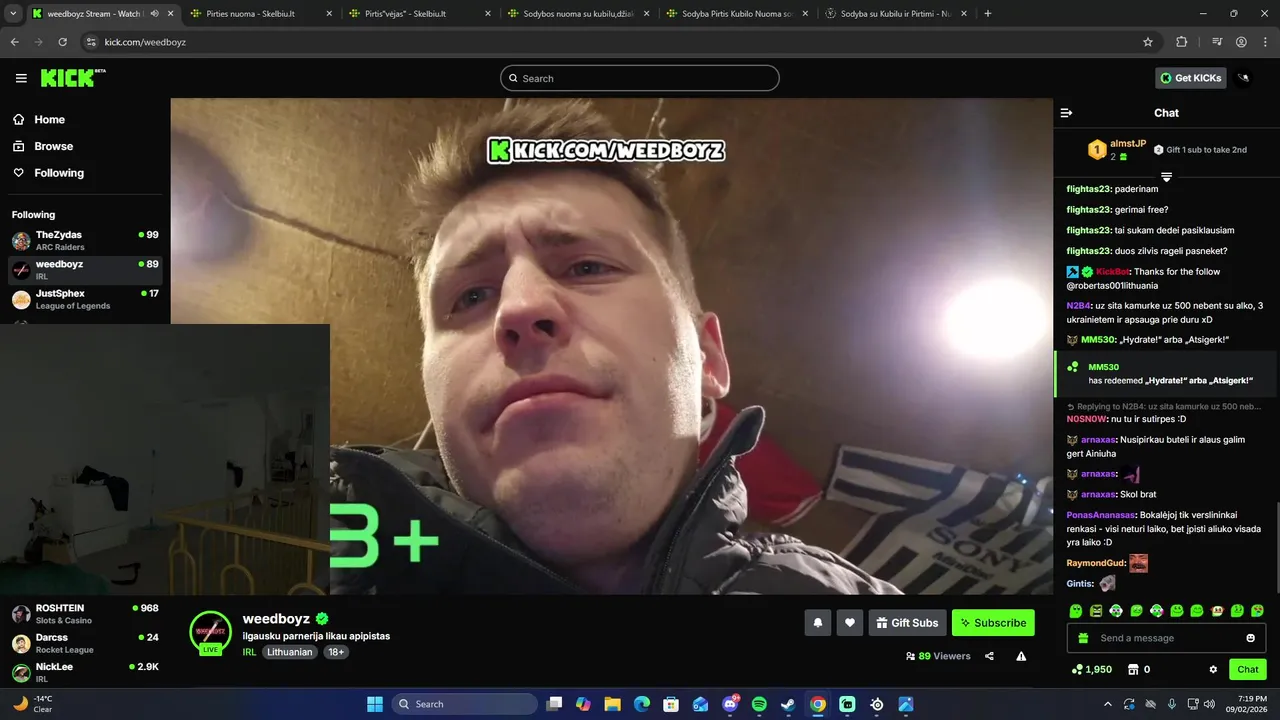Share the stream
The height and width of the screenshot is (720, 1280).
click(x=989, y=656)
